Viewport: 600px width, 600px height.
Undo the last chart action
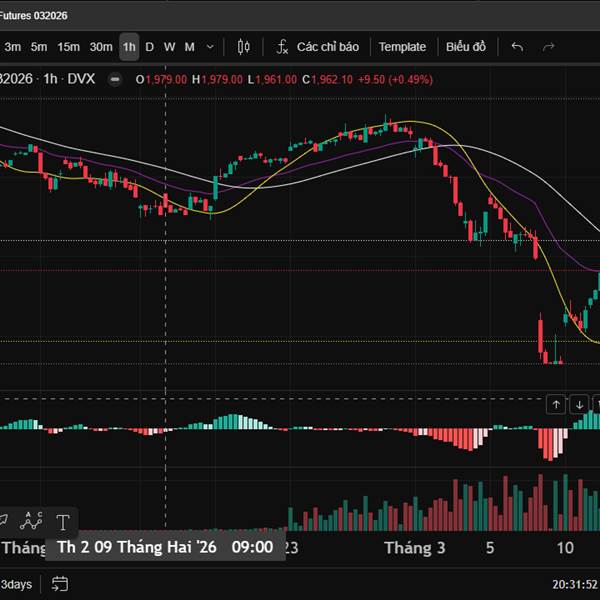tap(517, 47)
